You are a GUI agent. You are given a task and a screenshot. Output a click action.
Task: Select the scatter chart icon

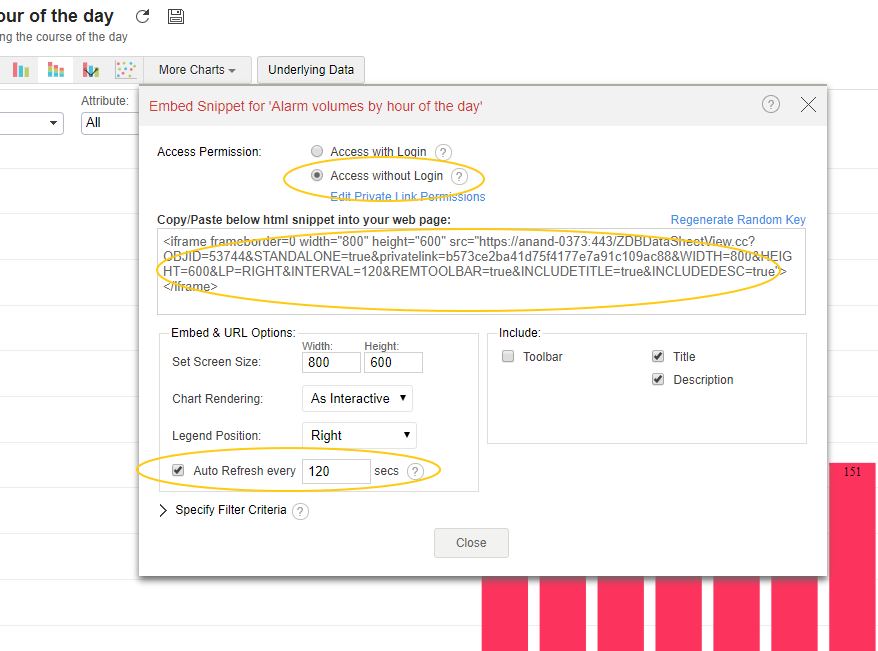125,70
